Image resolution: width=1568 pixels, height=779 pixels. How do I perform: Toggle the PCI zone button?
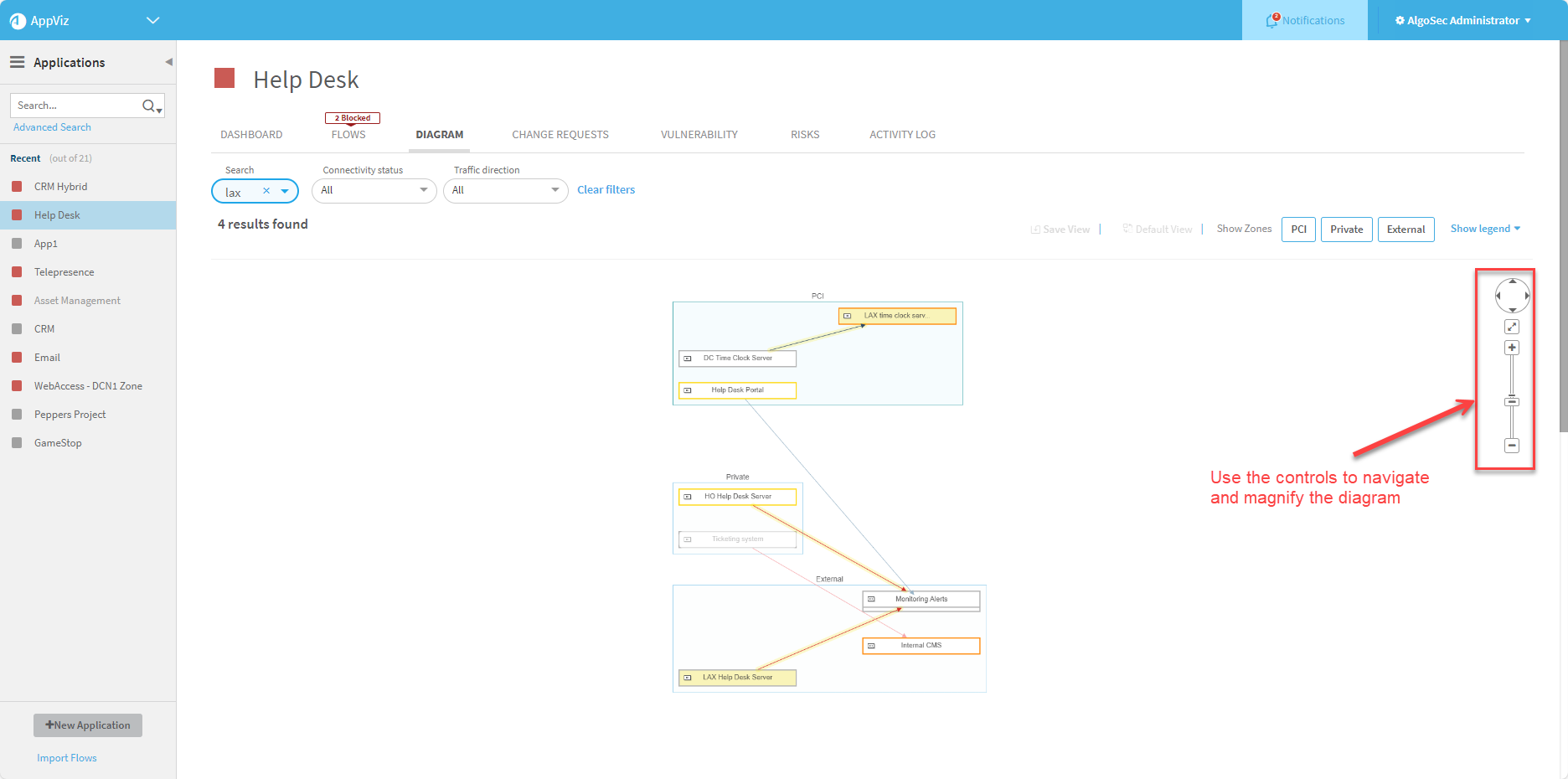click(x=1298, y=230)
